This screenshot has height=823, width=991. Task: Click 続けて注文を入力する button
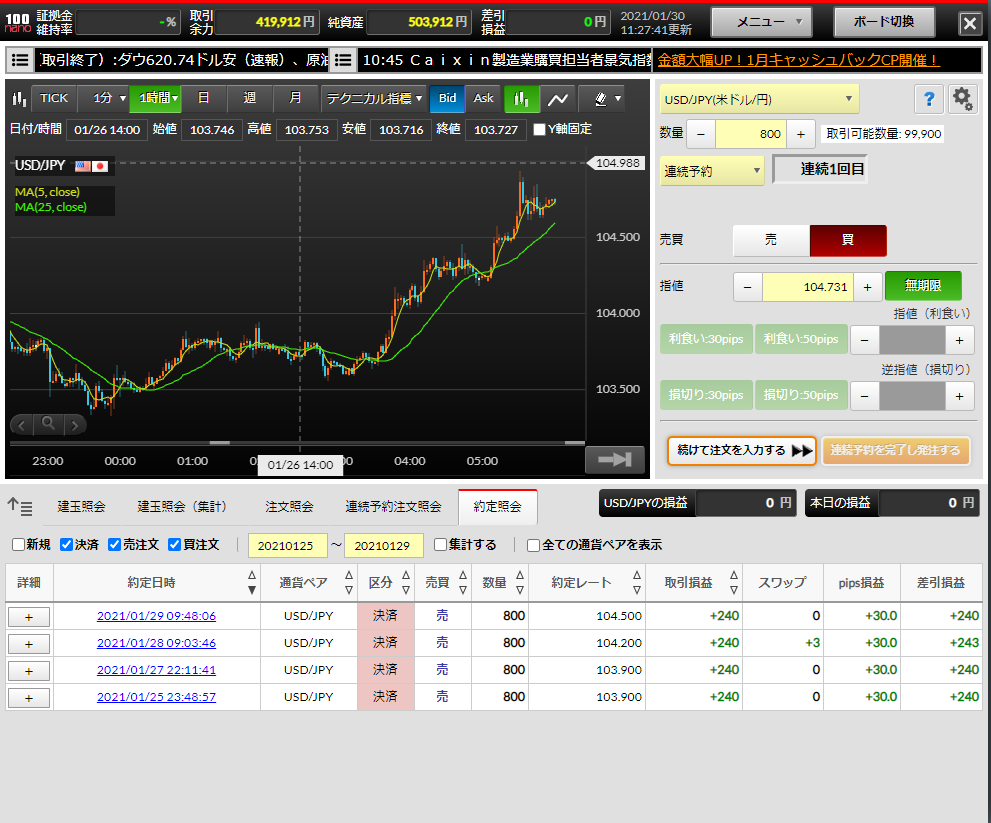click(x=742, y=451)
